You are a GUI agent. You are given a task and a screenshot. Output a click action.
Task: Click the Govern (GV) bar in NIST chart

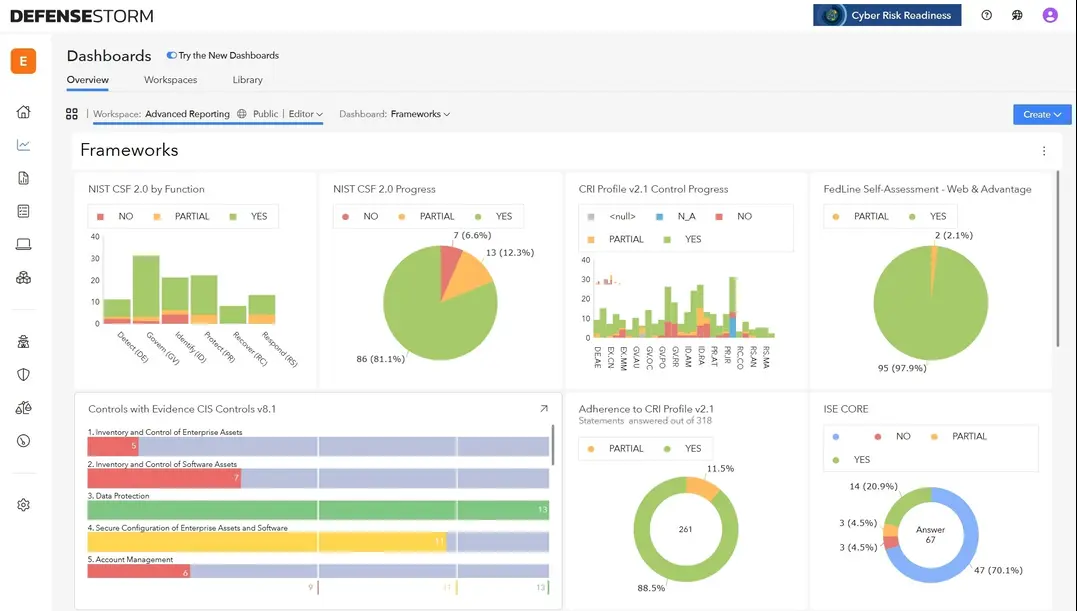coord(146,288)
